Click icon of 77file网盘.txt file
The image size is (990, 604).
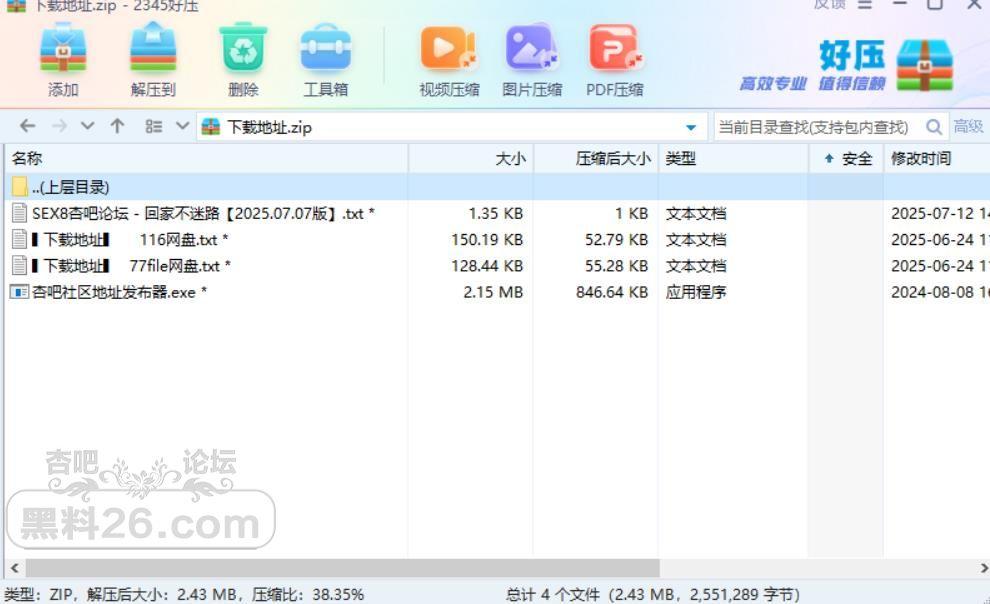point(20,266)
